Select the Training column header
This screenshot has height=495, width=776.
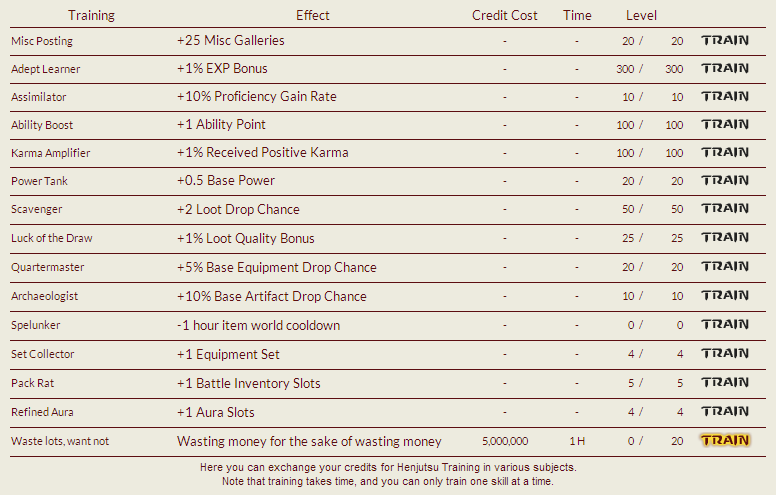coord(91,15)
